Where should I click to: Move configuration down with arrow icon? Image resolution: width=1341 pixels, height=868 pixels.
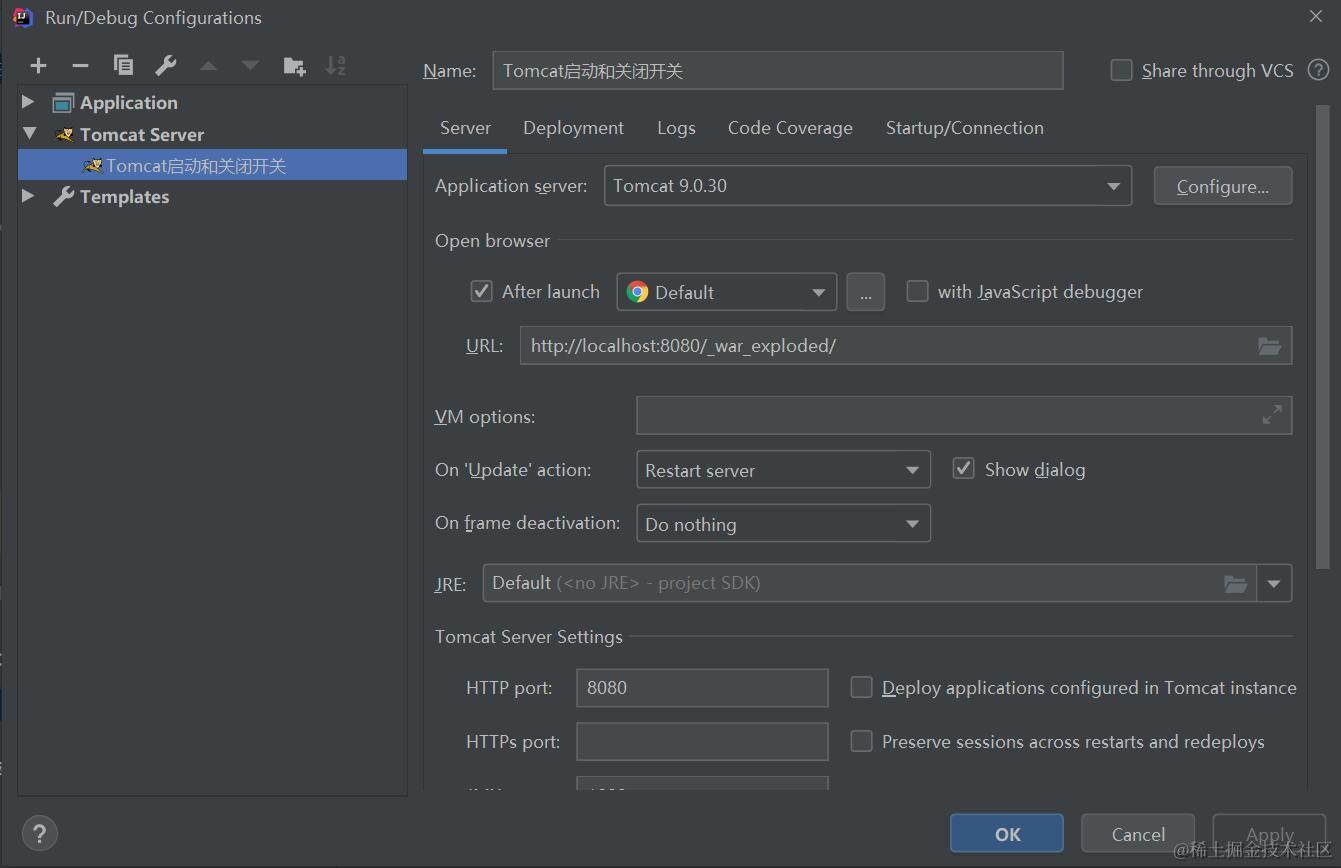click(x=250, y=66)
